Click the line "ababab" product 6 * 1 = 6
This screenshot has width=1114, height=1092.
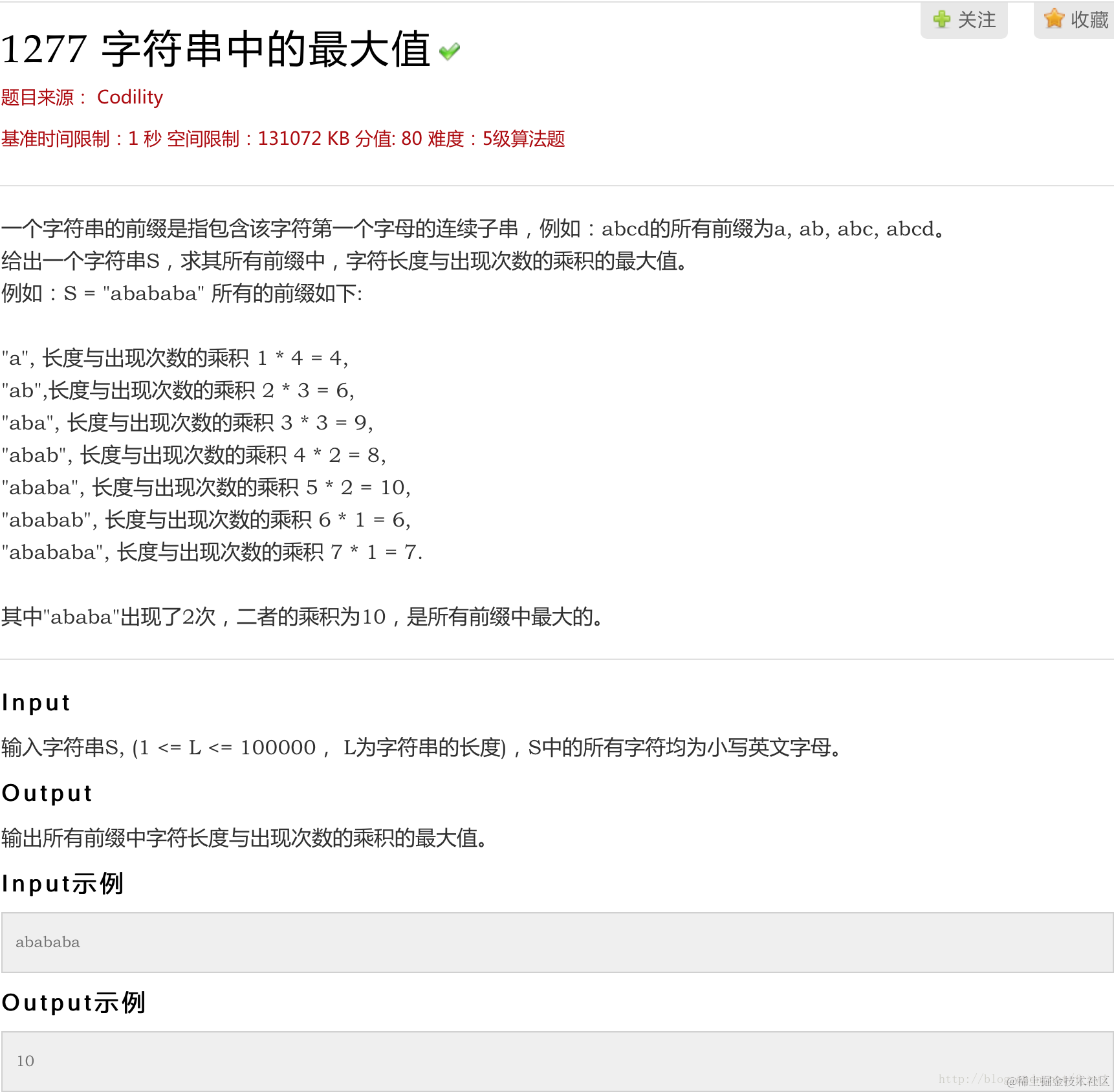click(x=206, y=519)
